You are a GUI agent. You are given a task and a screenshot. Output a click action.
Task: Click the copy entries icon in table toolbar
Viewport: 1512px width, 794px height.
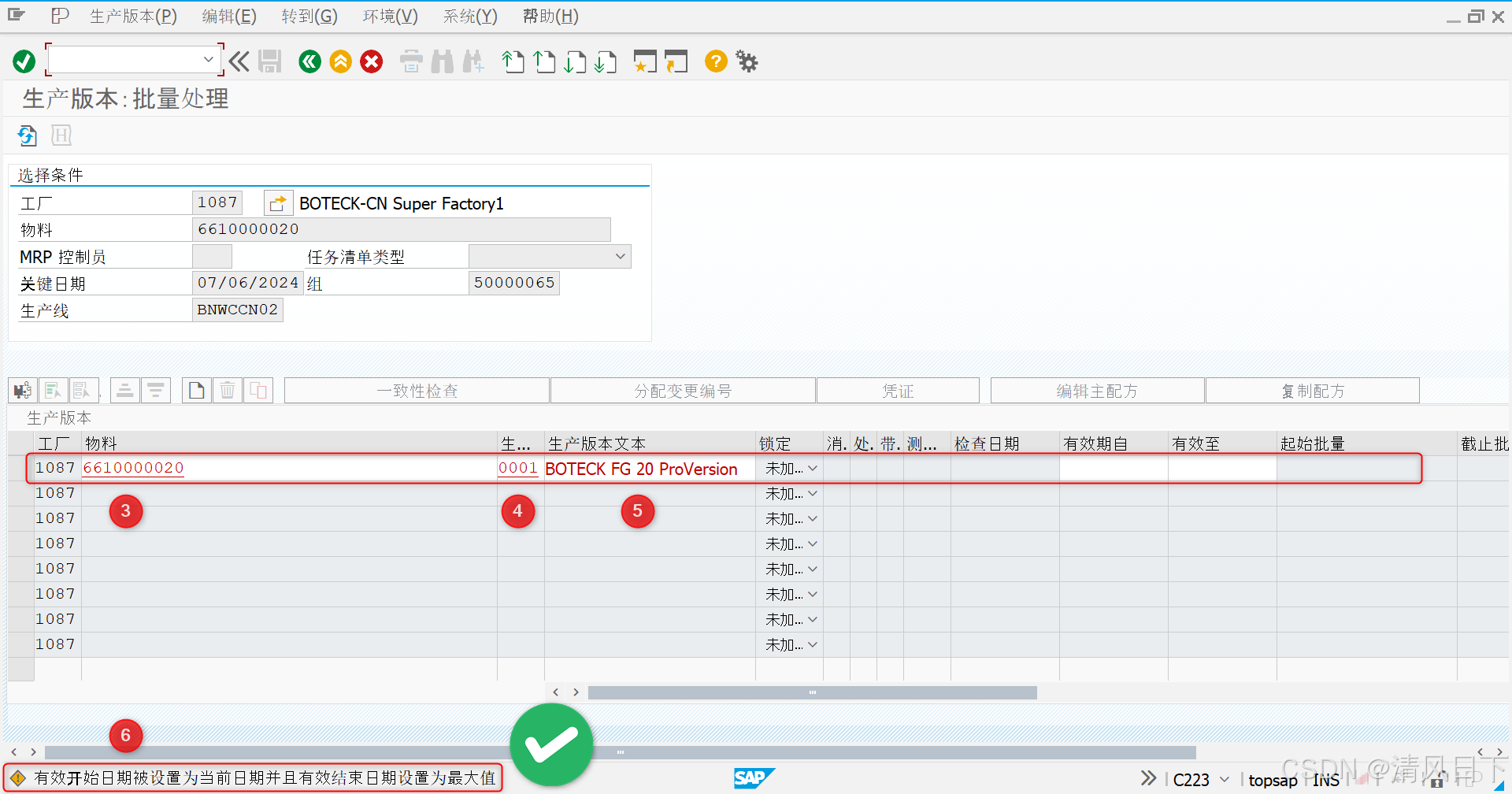tap(258, 391)
